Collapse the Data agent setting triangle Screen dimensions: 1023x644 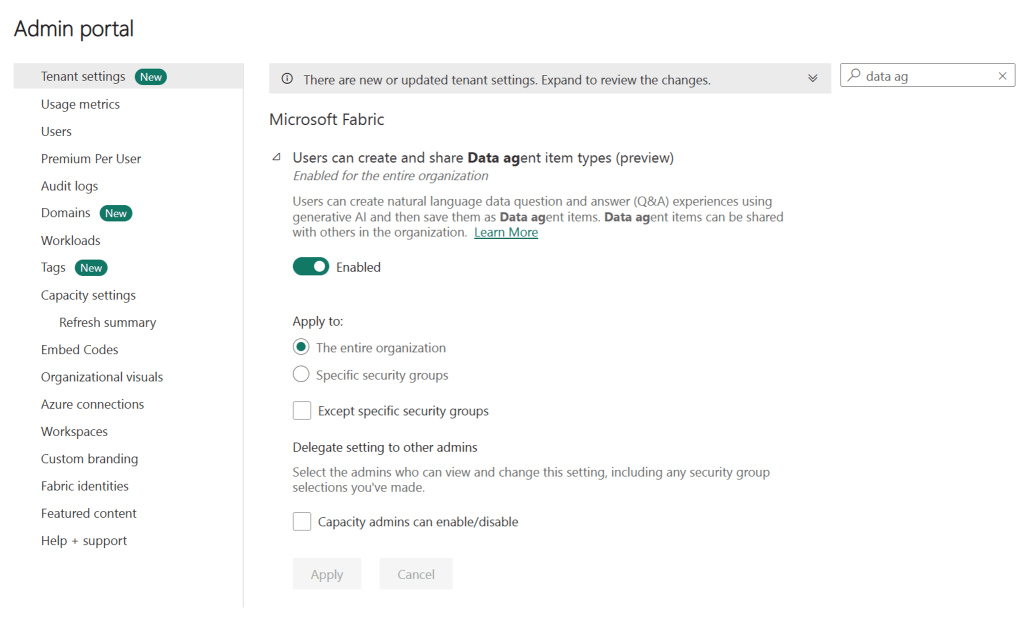(x=277, y=157)
